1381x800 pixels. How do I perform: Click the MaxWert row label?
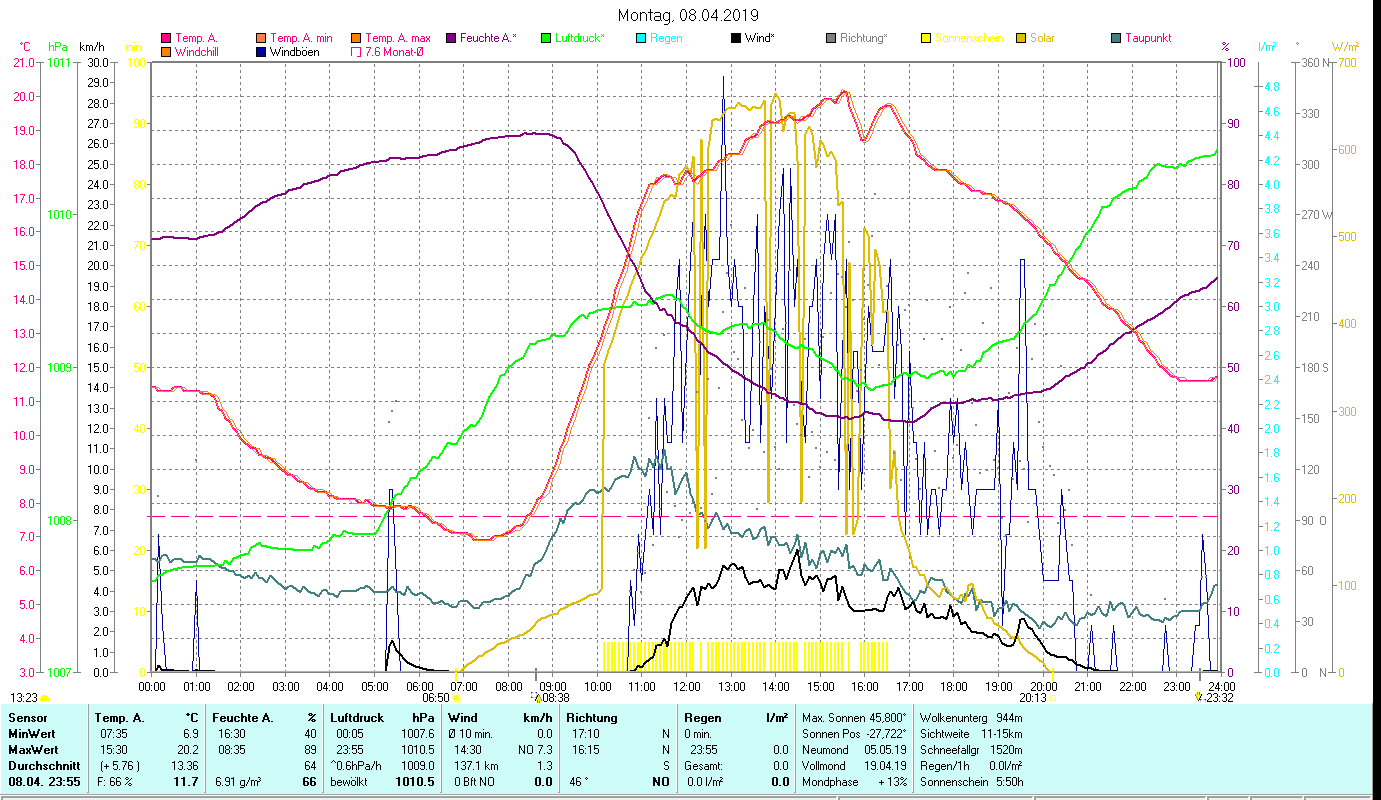click(33, 750)
